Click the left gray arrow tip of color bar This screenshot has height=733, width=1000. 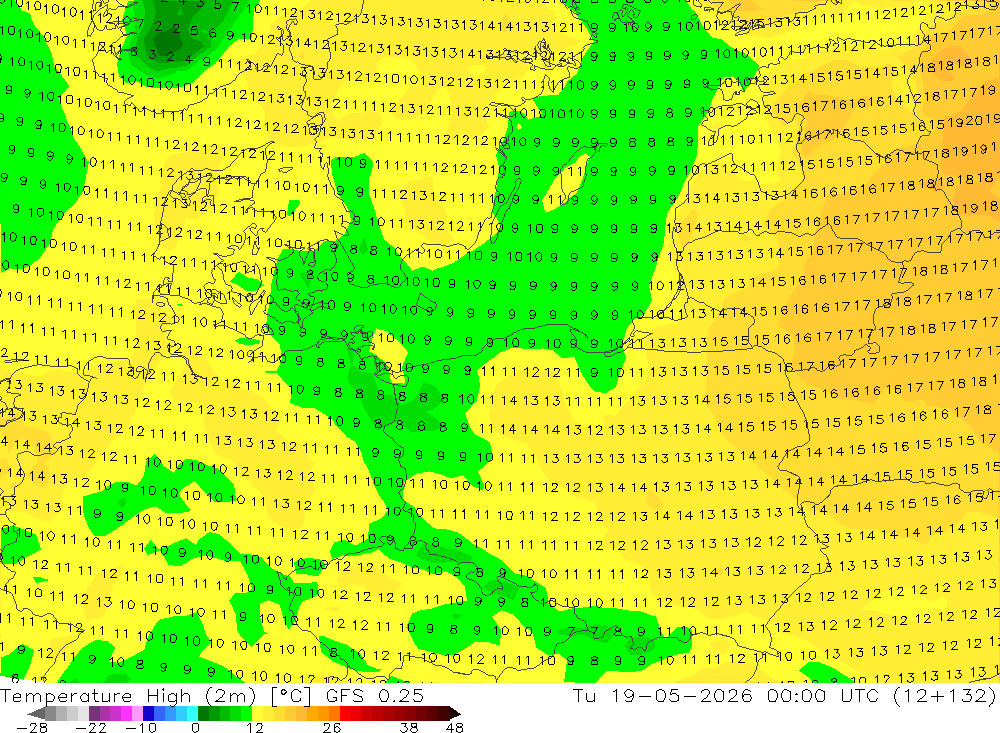pyautogui.click(x=35, y=713)
